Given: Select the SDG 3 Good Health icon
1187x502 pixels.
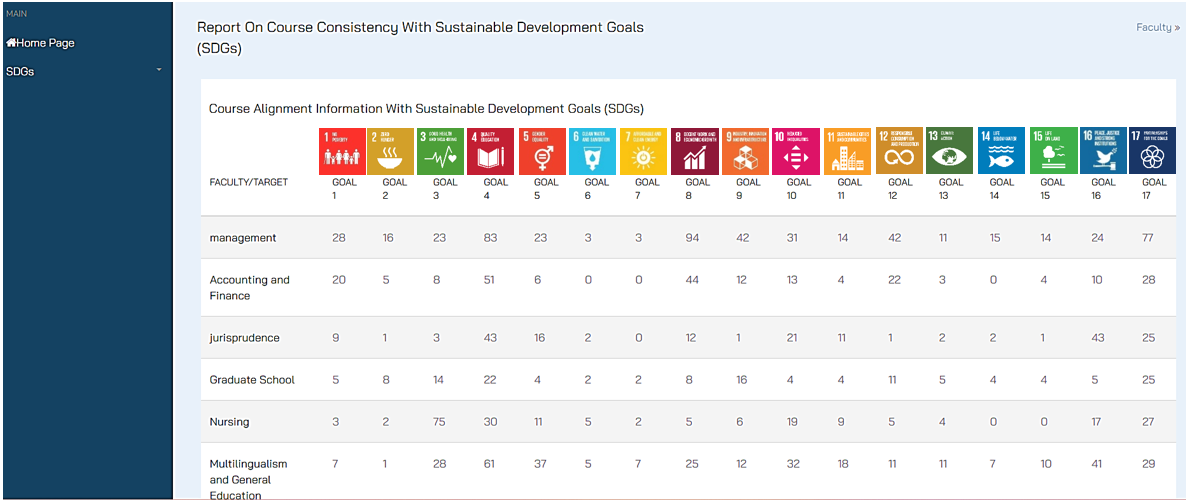Looking at the screenshot, I should click(440, 151).
